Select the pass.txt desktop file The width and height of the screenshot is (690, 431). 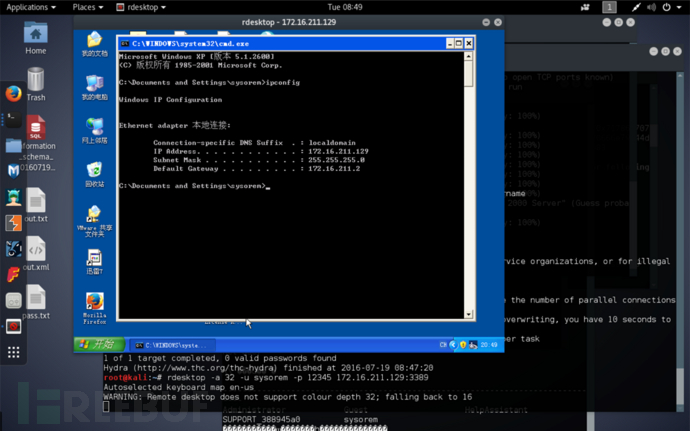36,302
